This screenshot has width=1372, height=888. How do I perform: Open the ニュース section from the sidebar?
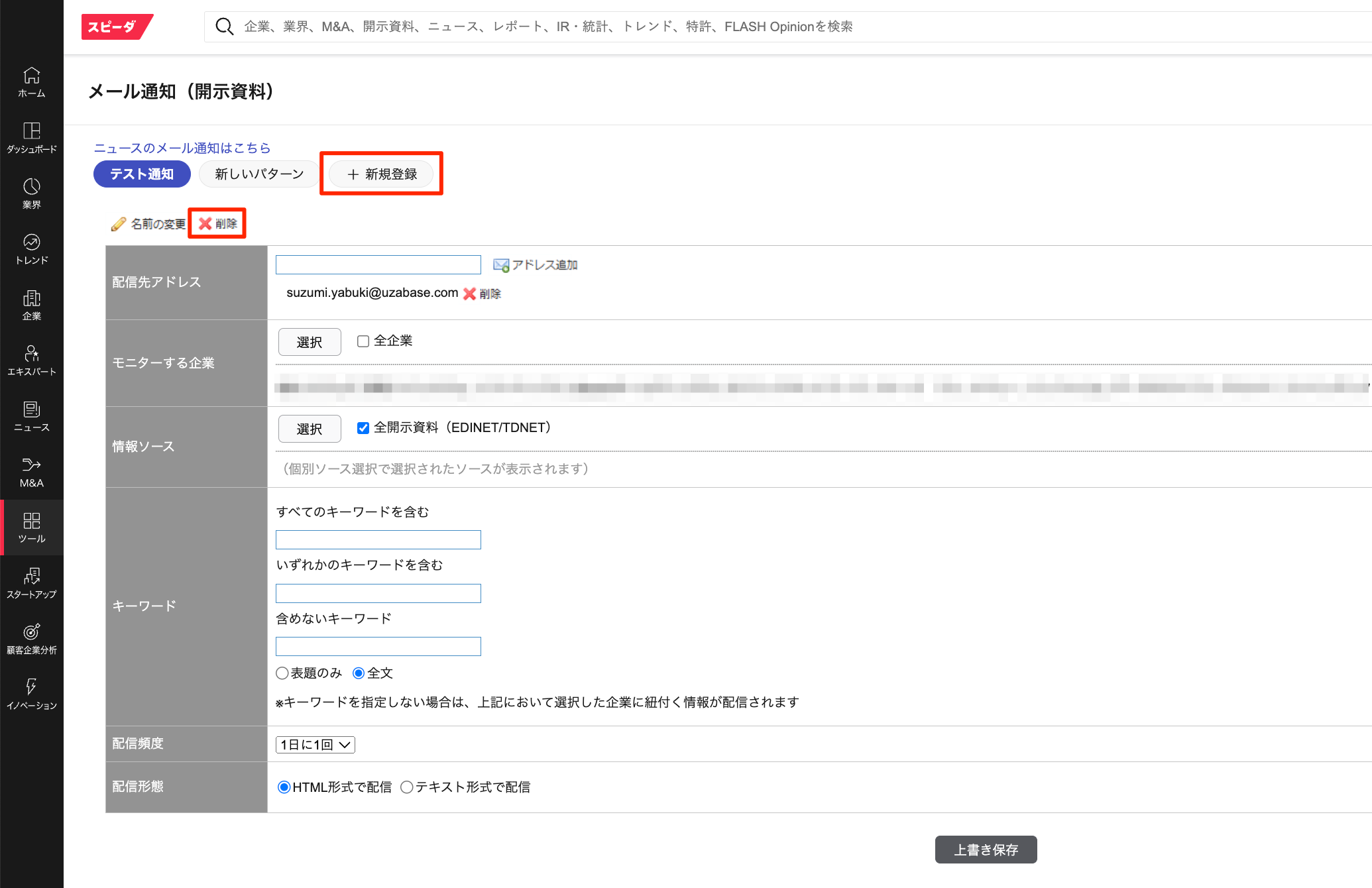click(31, 416)
